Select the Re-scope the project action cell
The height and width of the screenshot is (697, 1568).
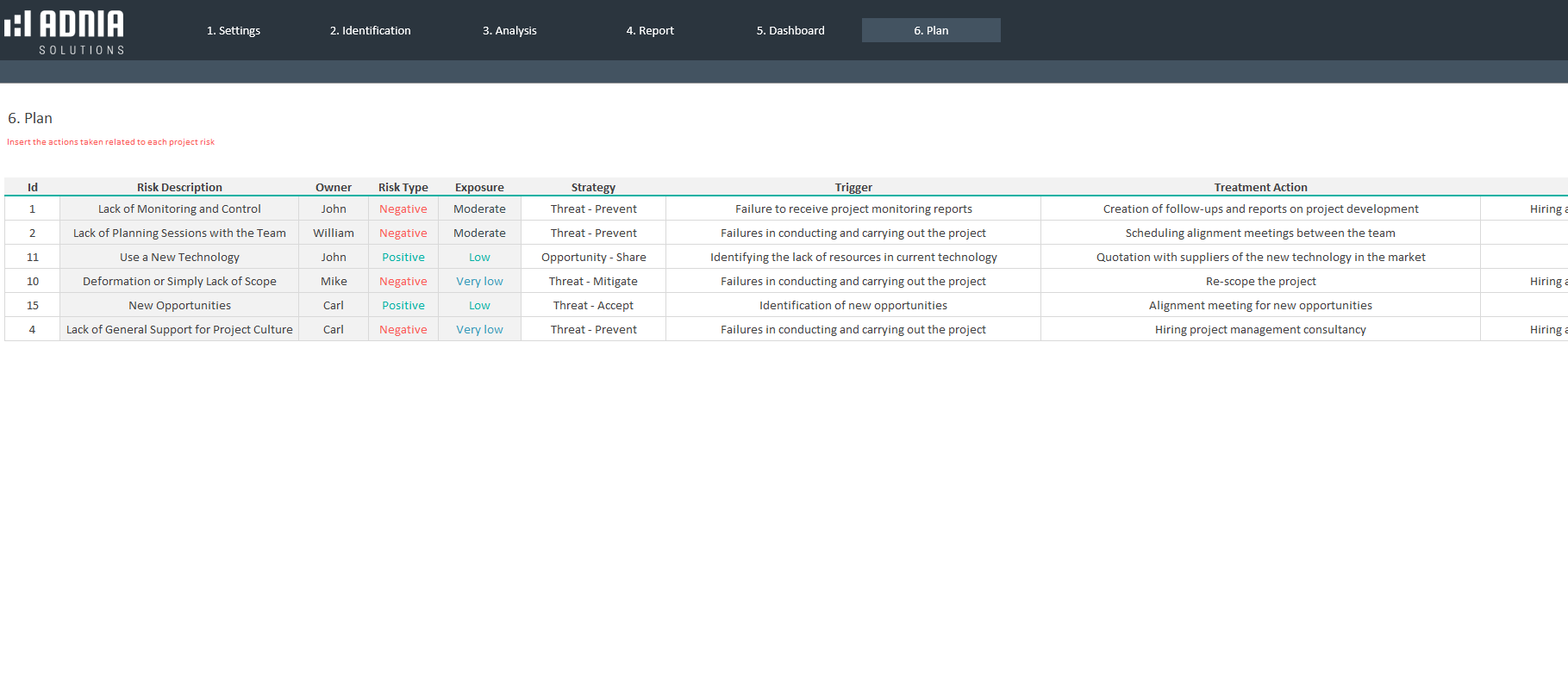(1260, 281)
